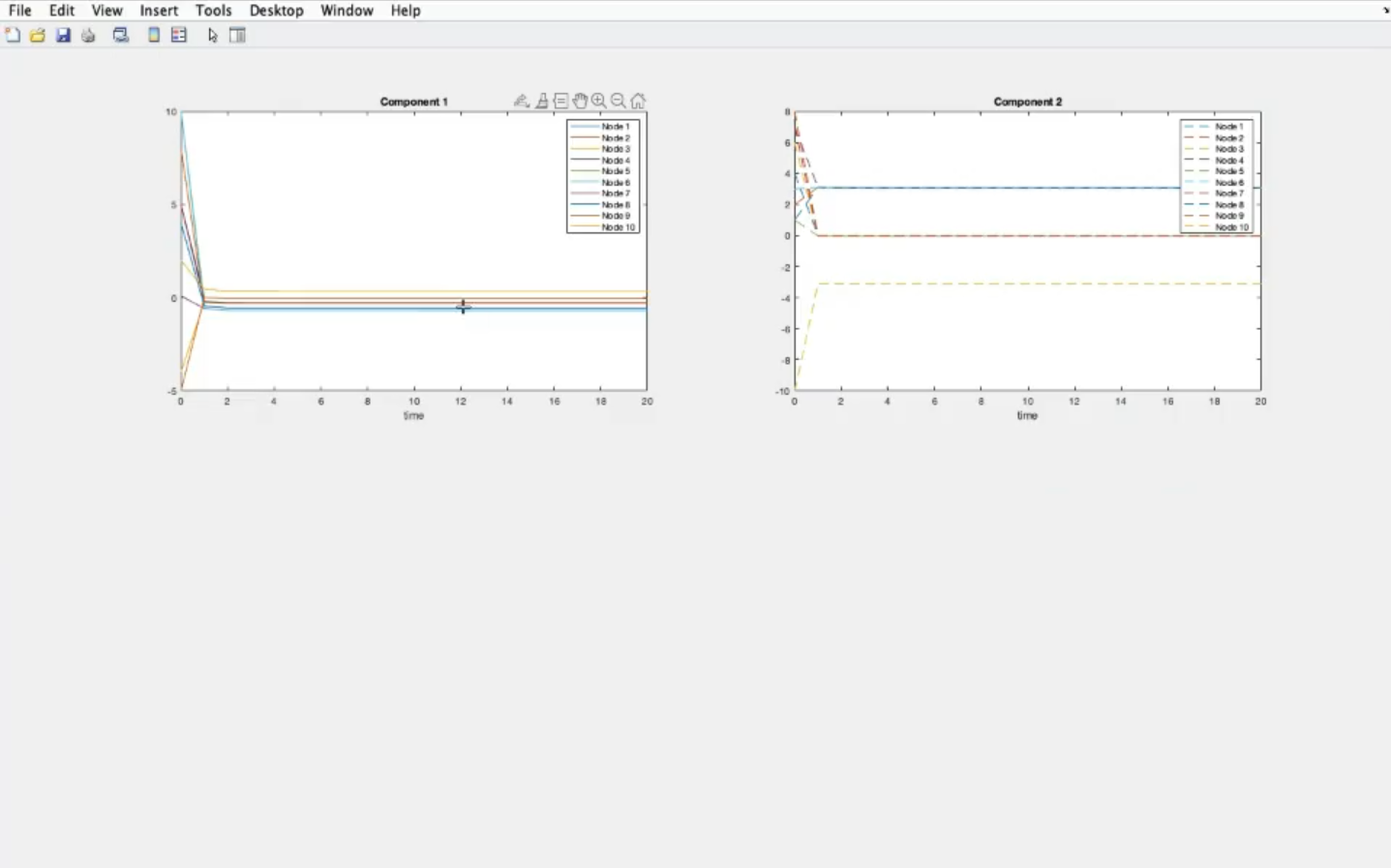
Task: Click the Node 10 line sample in Component 1 legend
Action: coord(584,227)
